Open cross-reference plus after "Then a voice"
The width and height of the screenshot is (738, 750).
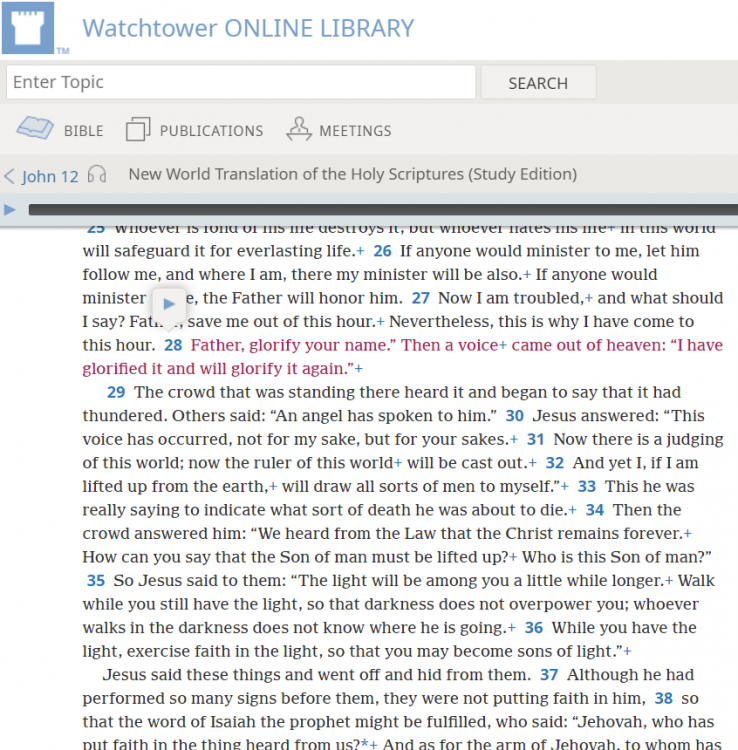click(503, 345)
